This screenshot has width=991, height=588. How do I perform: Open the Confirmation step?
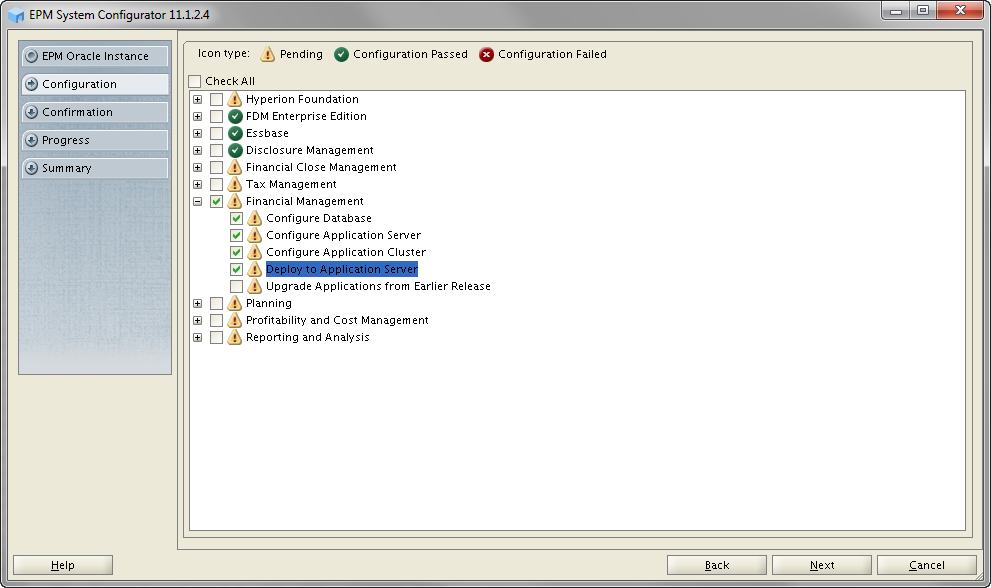(95, 112)
